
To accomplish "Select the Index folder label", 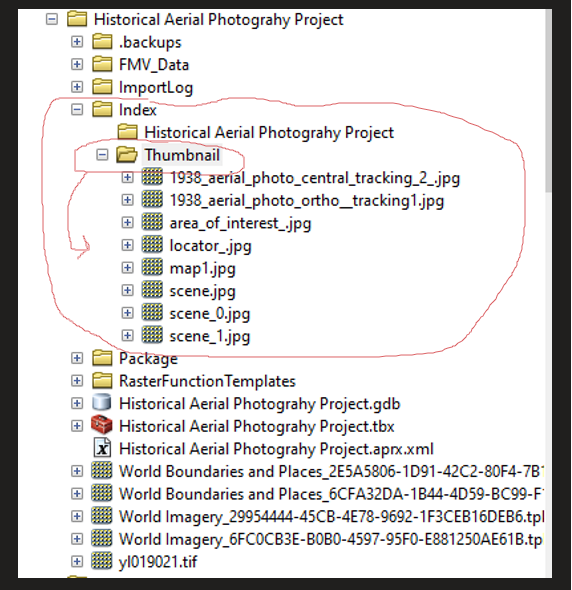I will [138, 110].
